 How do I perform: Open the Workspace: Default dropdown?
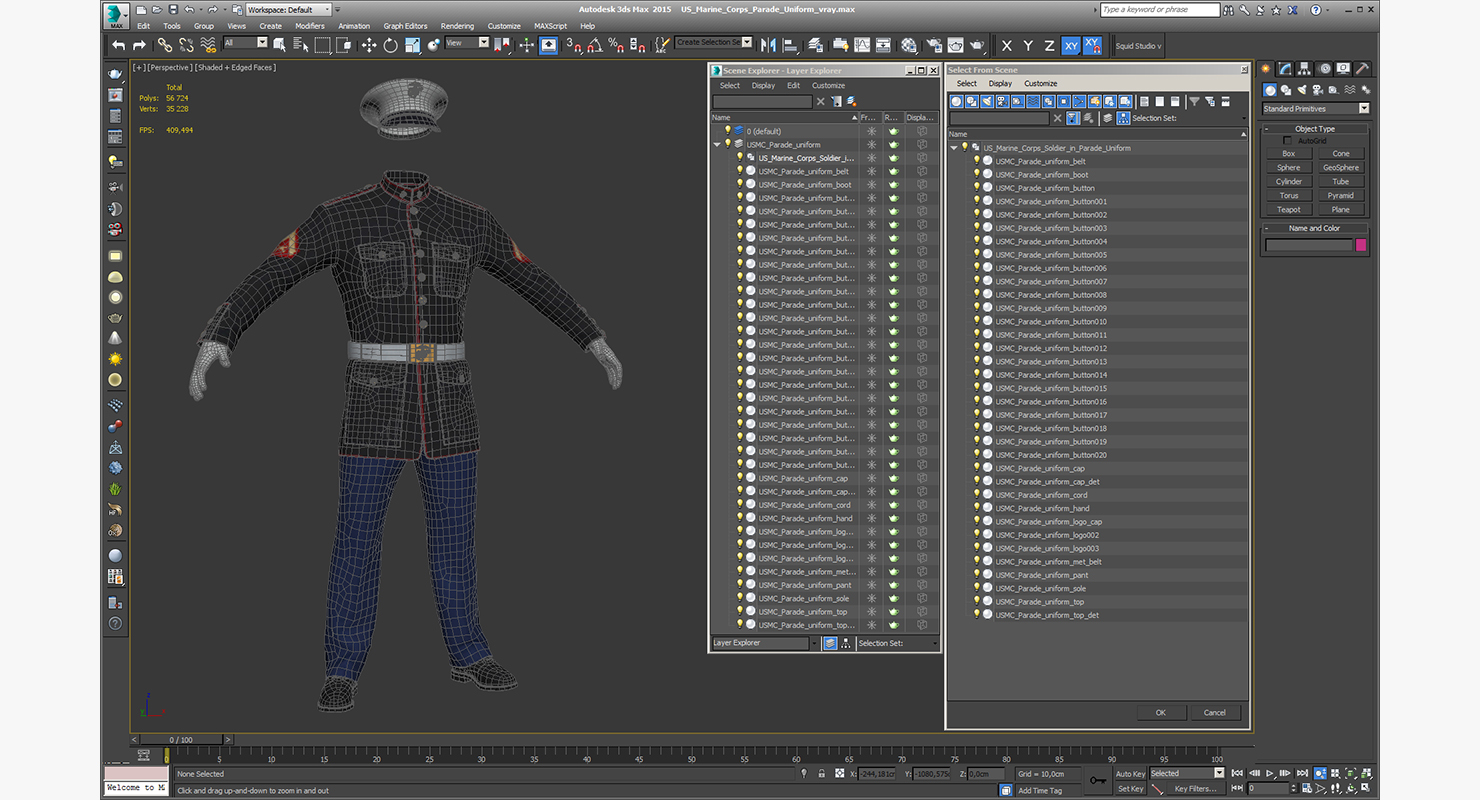[289, 10]
